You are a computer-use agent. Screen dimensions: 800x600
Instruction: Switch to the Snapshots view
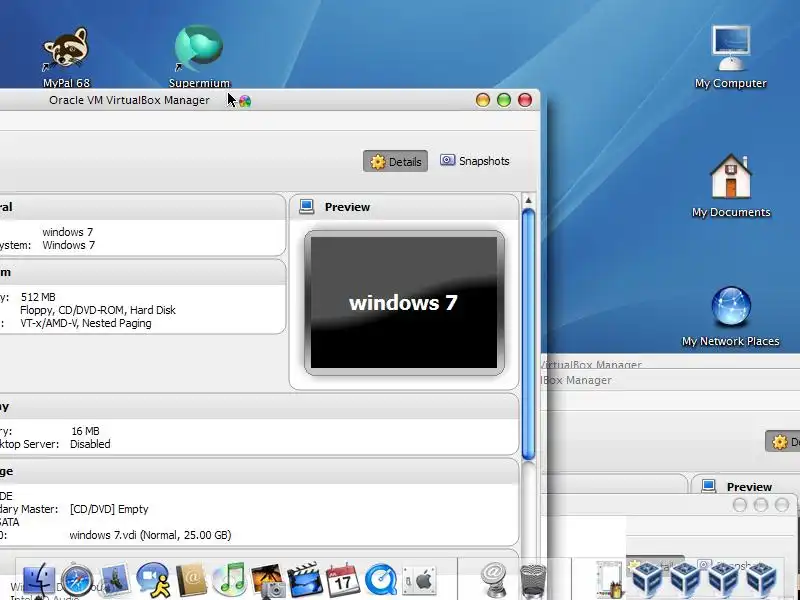tap(474, 161)
